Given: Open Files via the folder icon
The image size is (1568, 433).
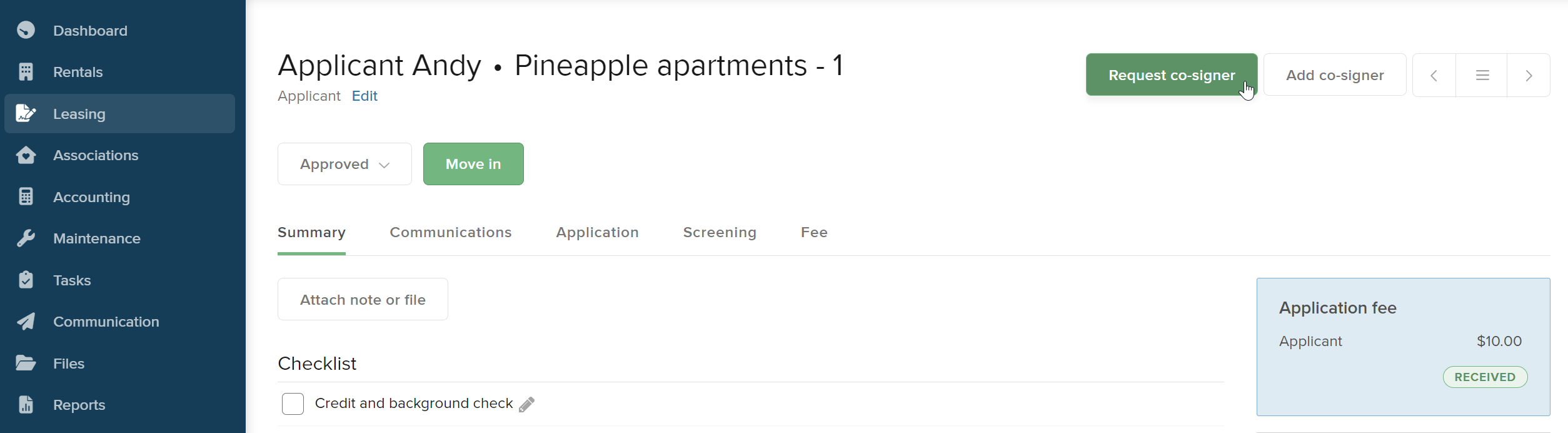Looking at the screenshot, I should click(26, 364).
